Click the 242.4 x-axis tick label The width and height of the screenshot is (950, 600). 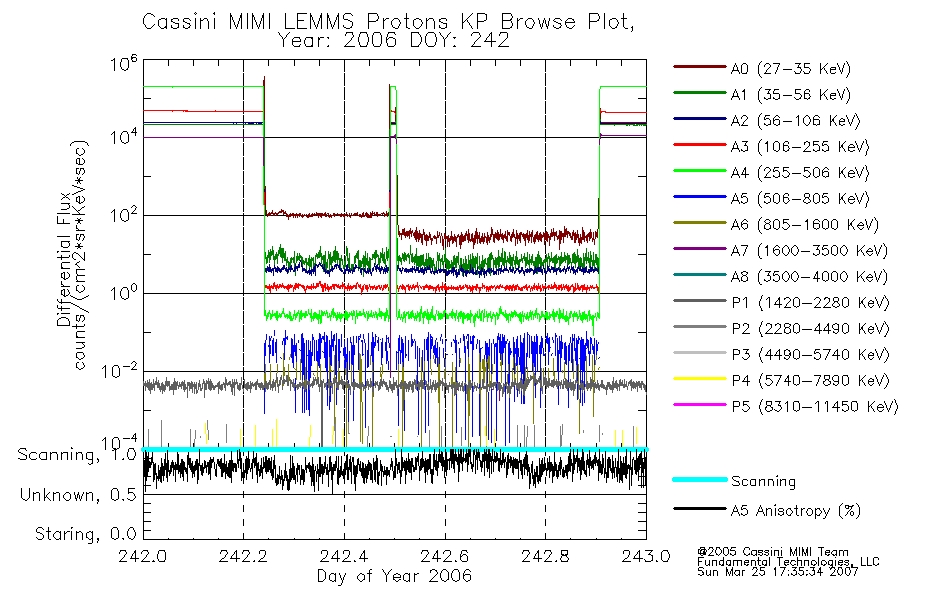(344, 556)
